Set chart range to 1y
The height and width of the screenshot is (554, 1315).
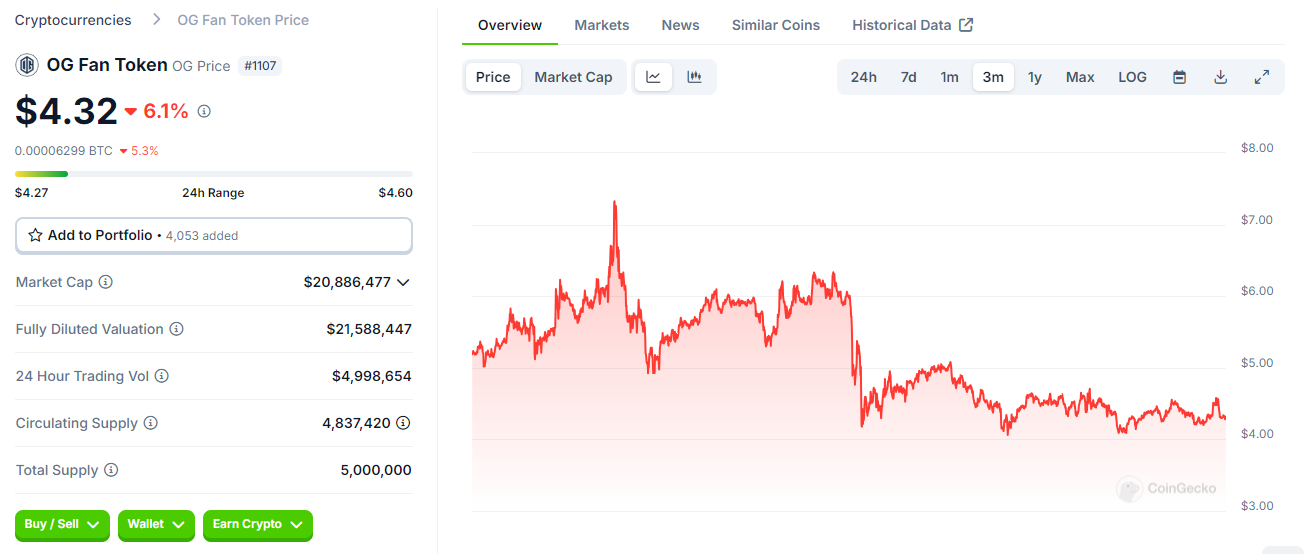click(1035, 77)
